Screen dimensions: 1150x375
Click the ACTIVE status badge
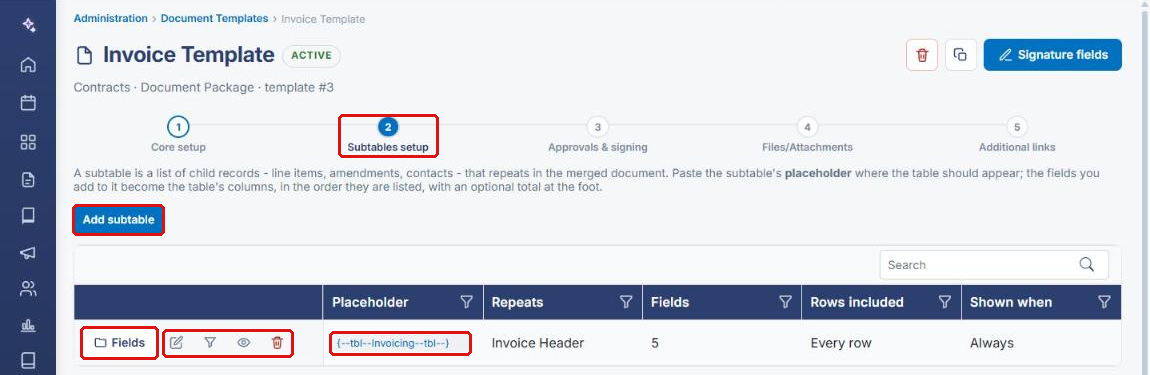point(312,55)
